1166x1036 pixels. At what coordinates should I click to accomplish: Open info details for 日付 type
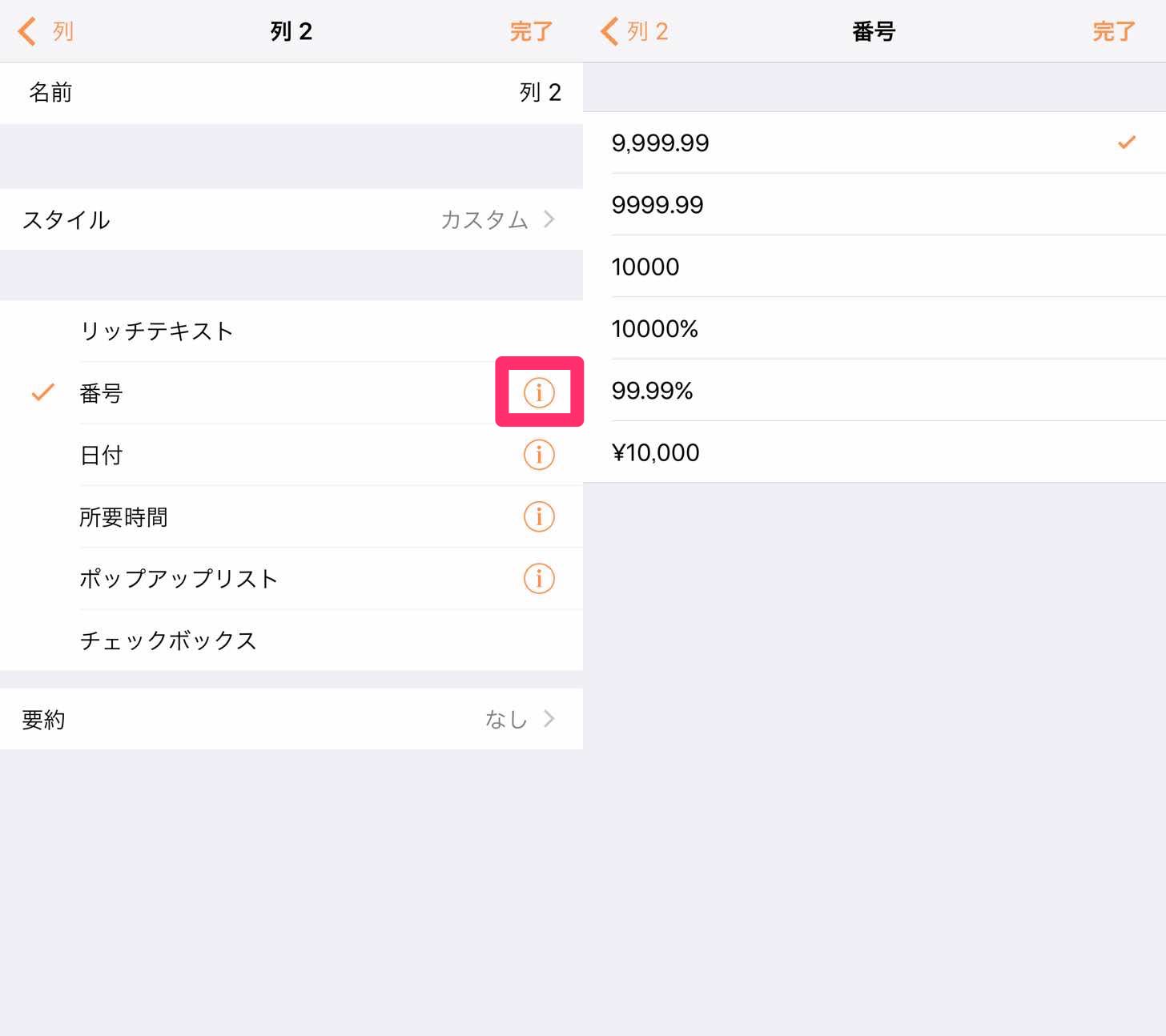pos(539,455)
